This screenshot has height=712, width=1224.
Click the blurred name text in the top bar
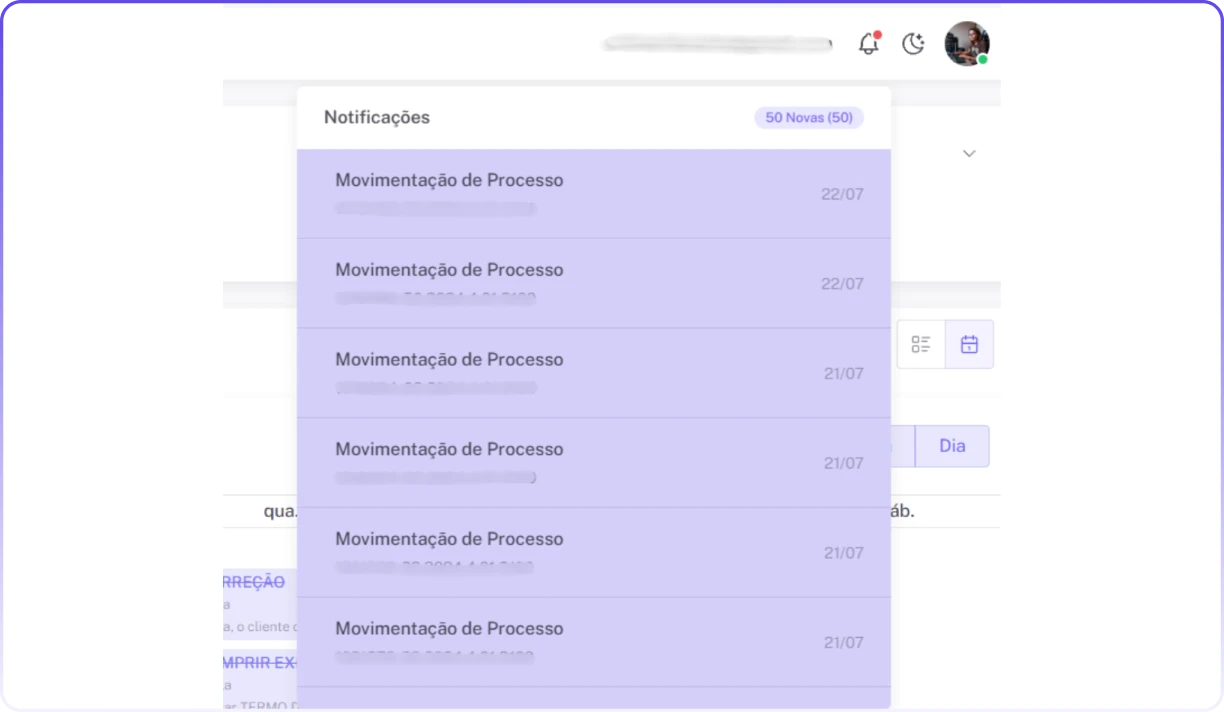[718, 44]
